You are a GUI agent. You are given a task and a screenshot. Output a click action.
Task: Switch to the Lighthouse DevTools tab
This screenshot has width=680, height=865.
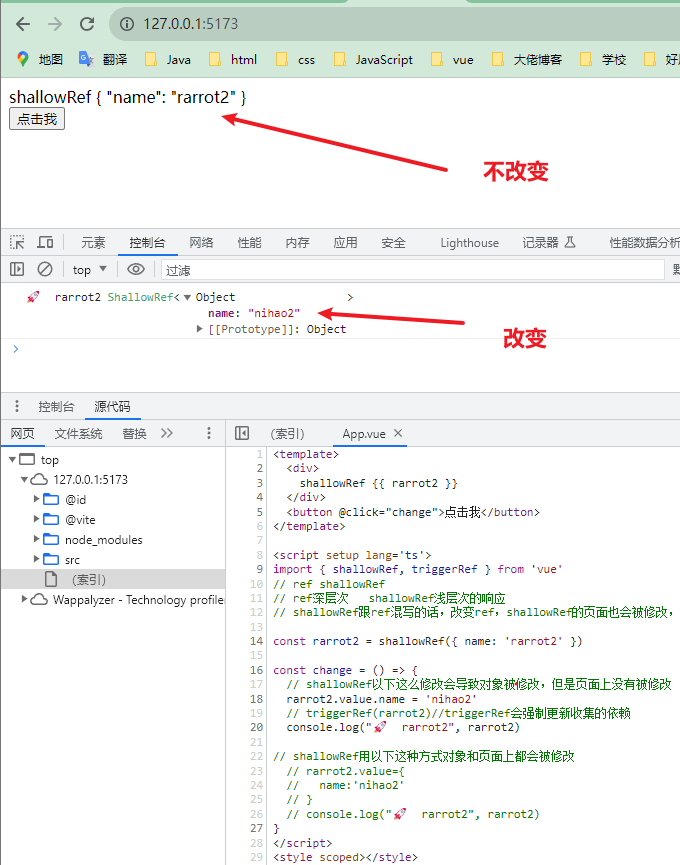point(469,243)
